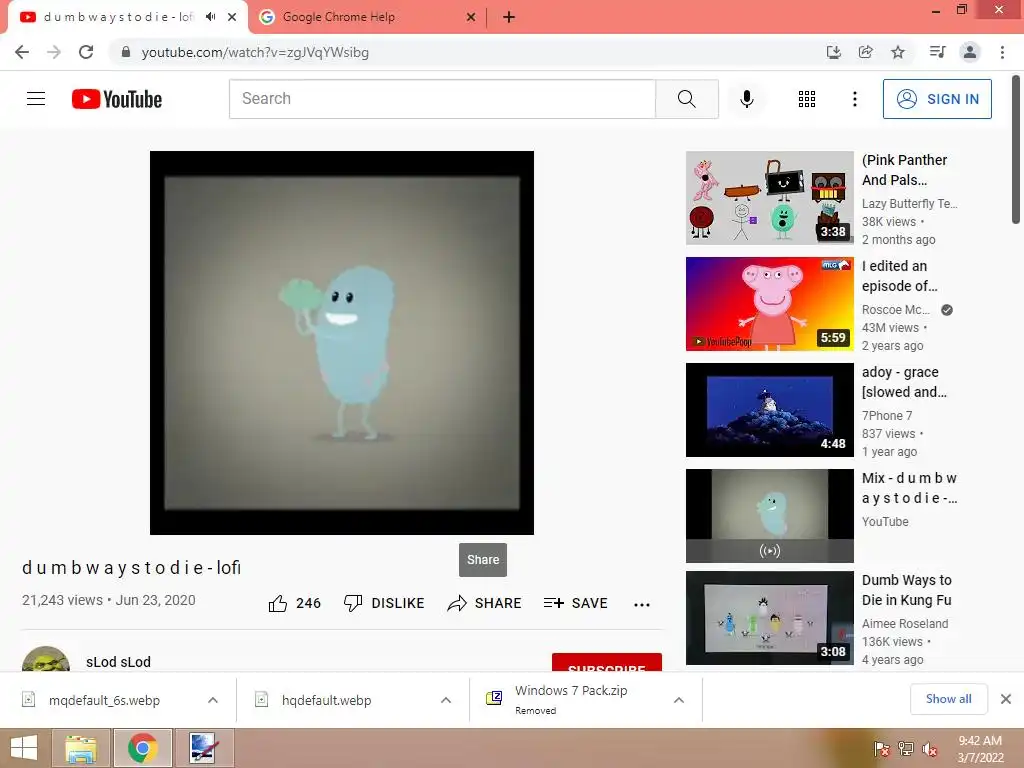Open Dumb Ways to Die Kung Fu thumbnail
Screen dimensions: 1024x768
point(769,618)
